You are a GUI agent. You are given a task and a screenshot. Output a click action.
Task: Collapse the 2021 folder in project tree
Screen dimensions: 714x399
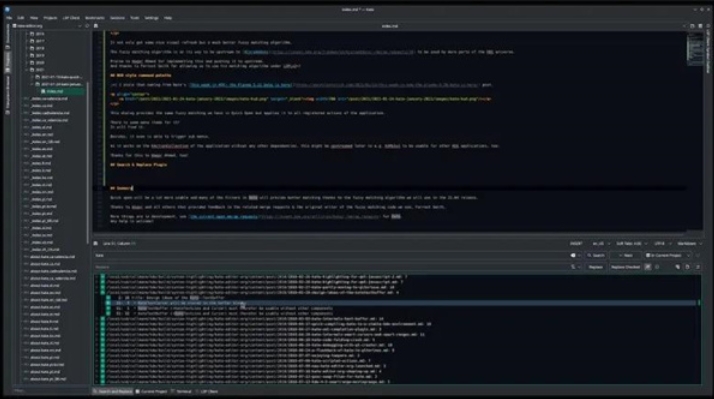(27, 70)
